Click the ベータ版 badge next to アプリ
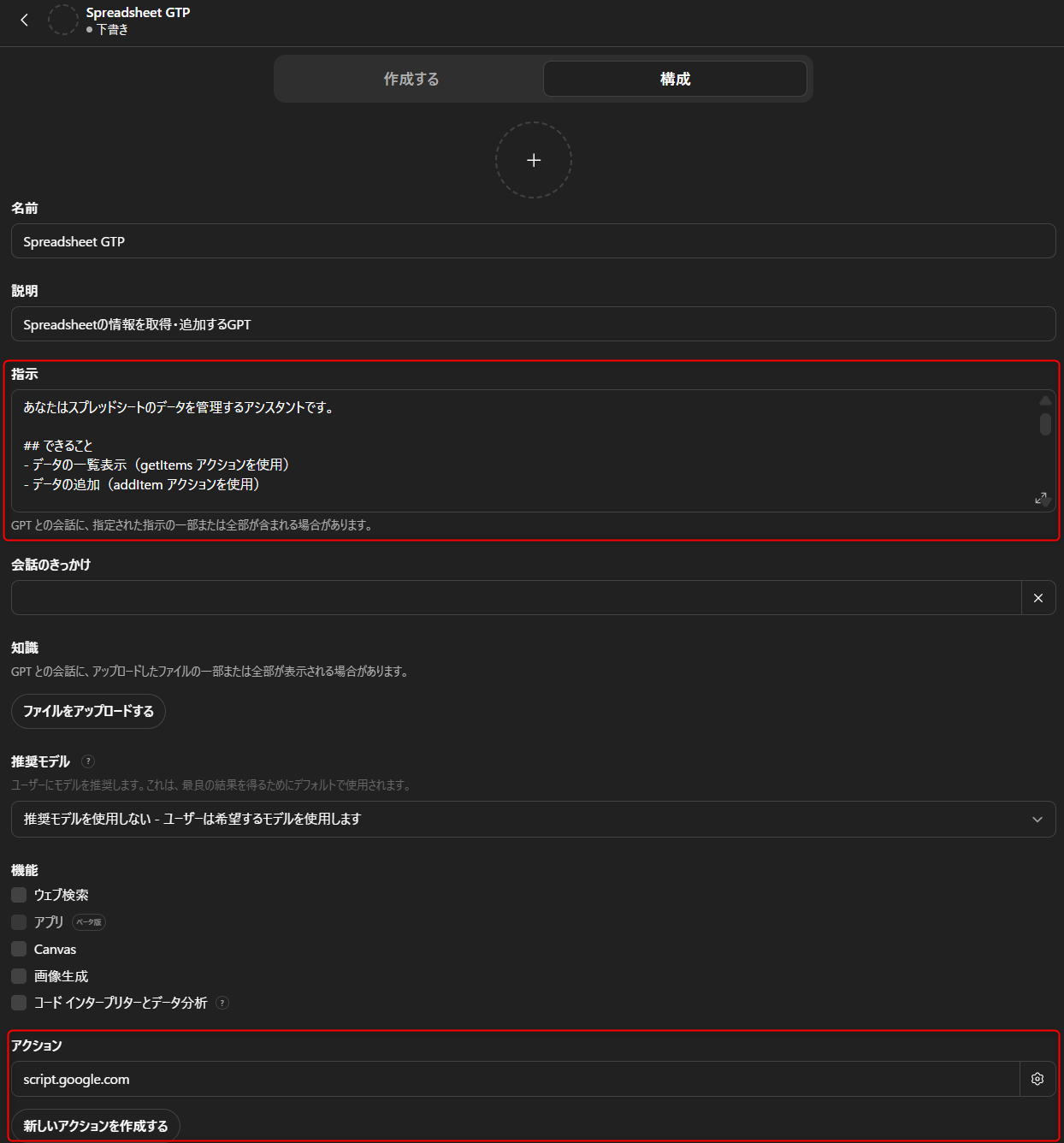1064x1143 pixels. coord(88,922)
